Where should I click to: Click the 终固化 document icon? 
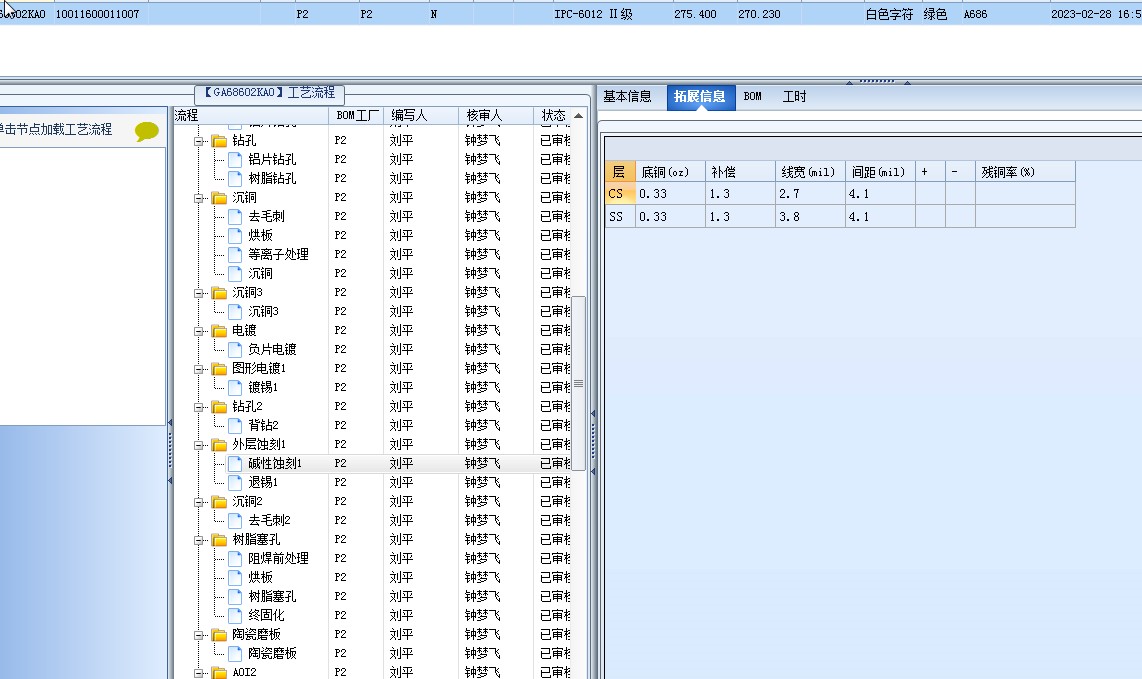tap(235, 615)
